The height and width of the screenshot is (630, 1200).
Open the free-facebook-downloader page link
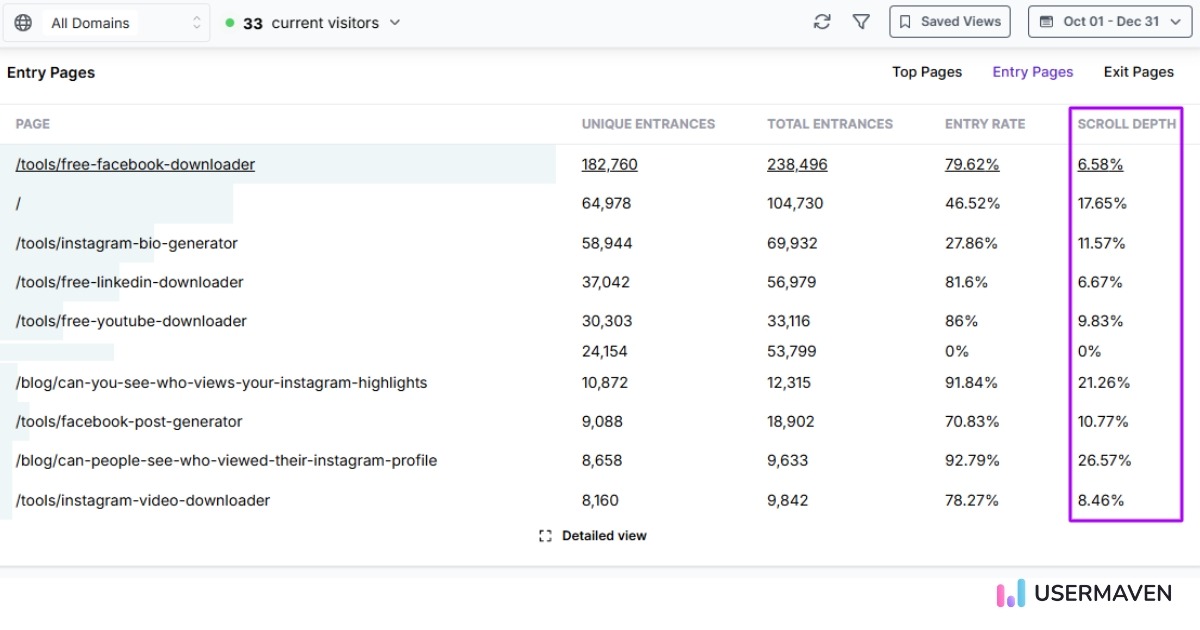[134, 164]
